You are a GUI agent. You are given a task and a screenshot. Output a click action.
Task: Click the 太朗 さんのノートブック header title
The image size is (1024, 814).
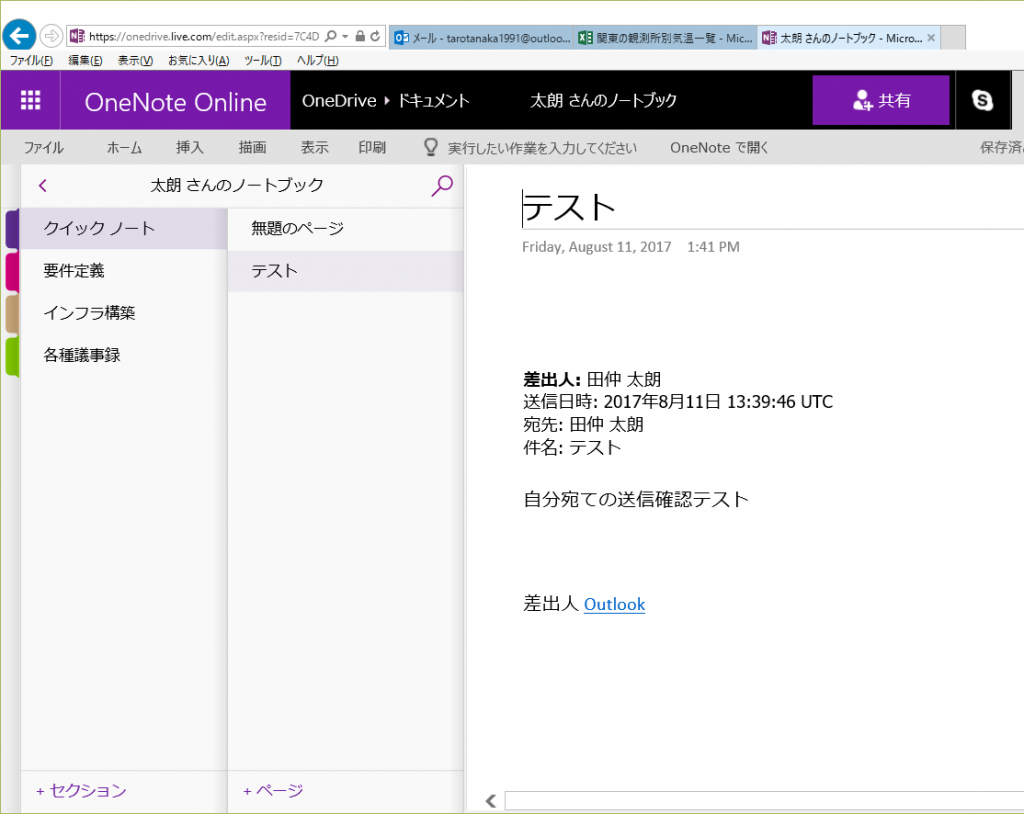pos(603,101)
